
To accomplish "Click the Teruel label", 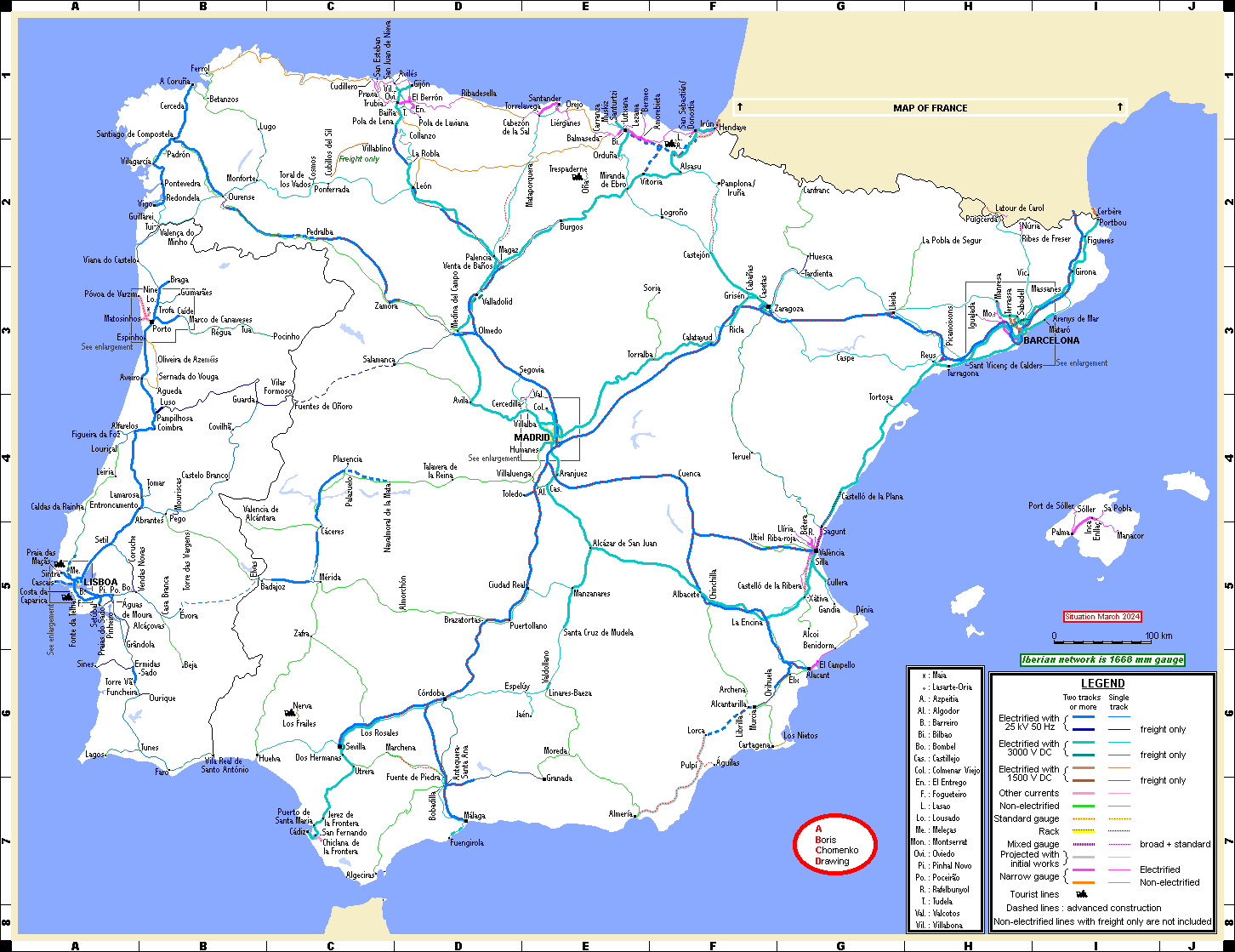I will [742, 457].
